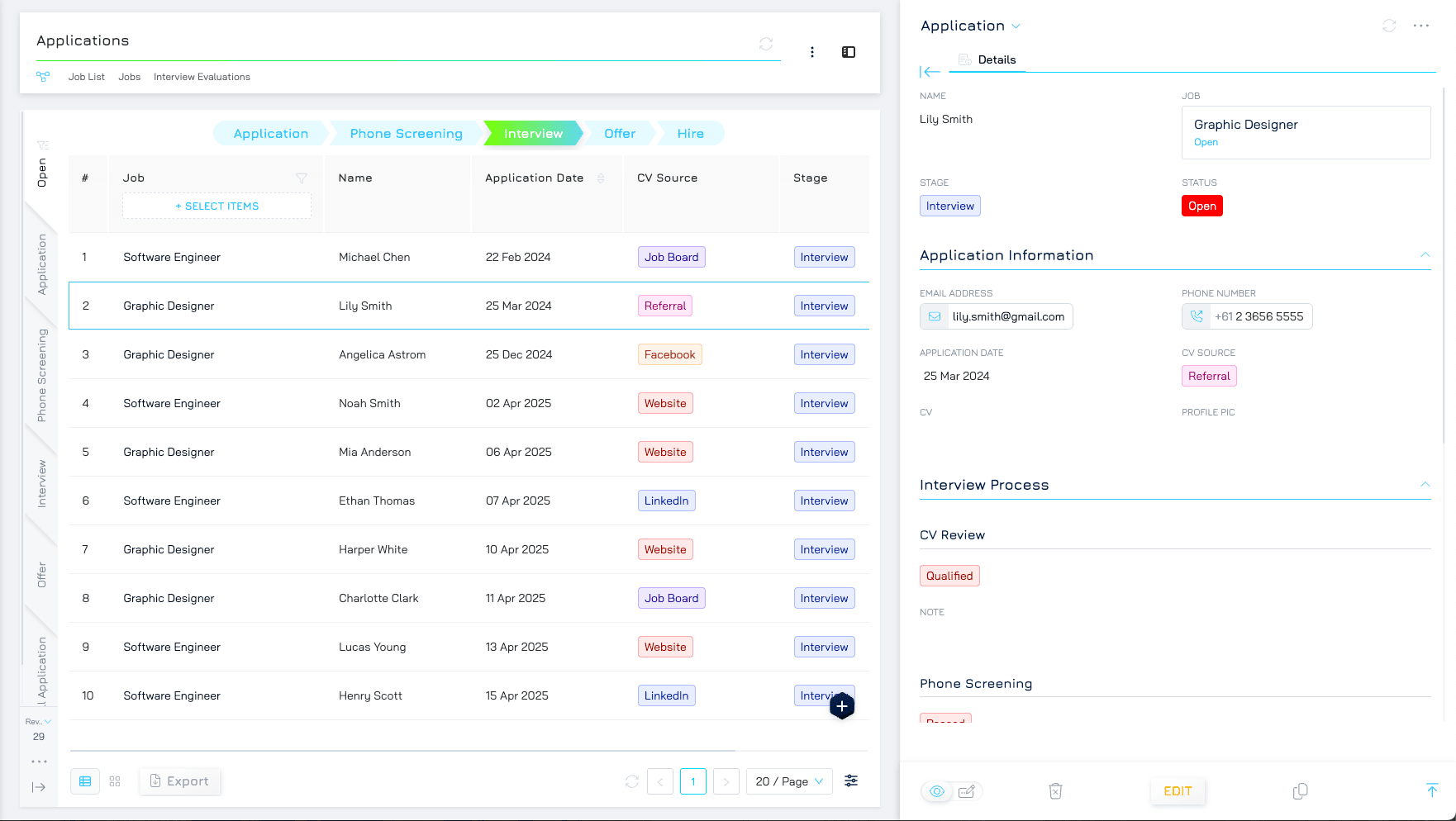Go to next page arrow

click(x=726, y=781)
